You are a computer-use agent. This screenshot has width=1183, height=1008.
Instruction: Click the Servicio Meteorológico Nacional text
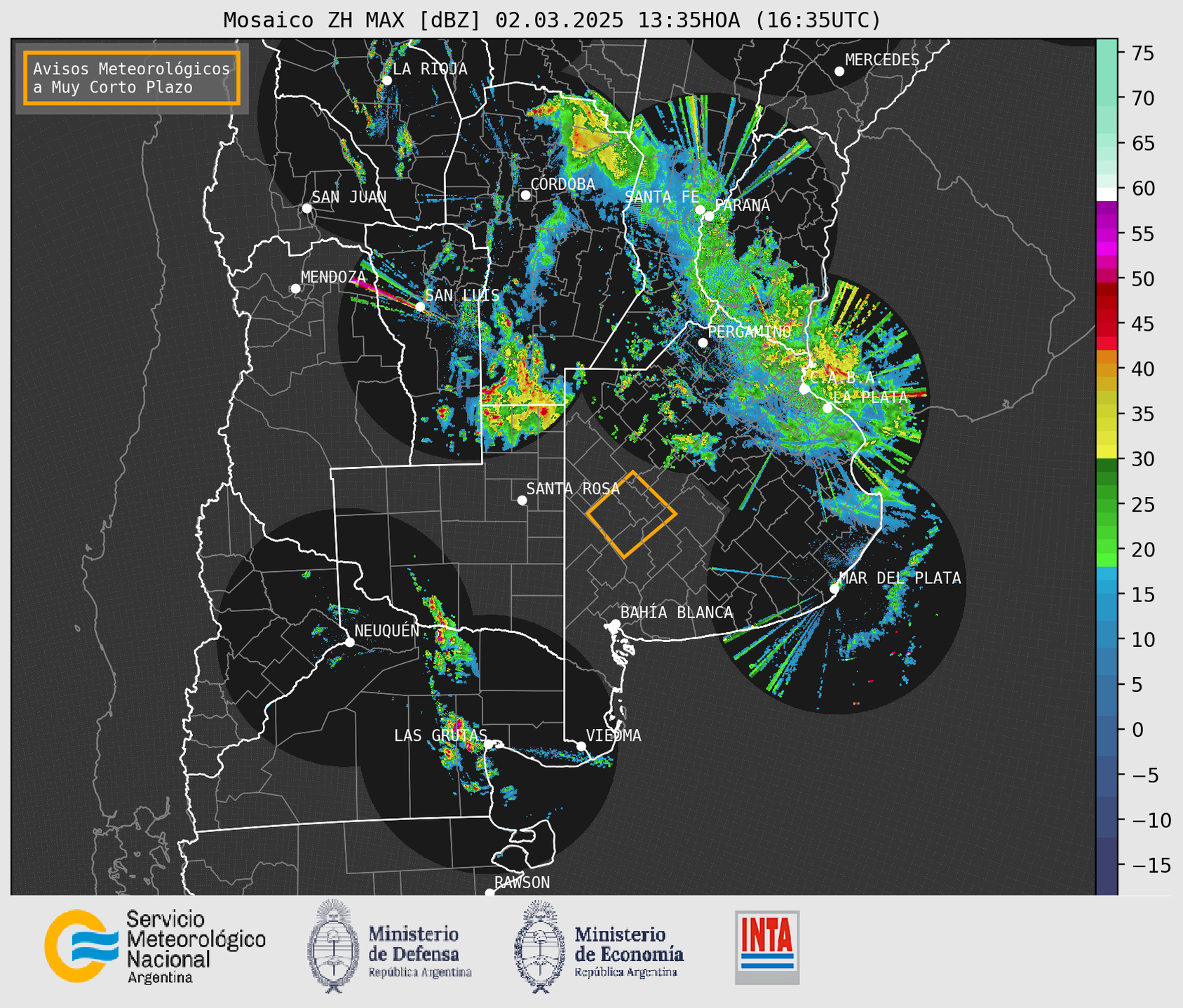point(196,946)
